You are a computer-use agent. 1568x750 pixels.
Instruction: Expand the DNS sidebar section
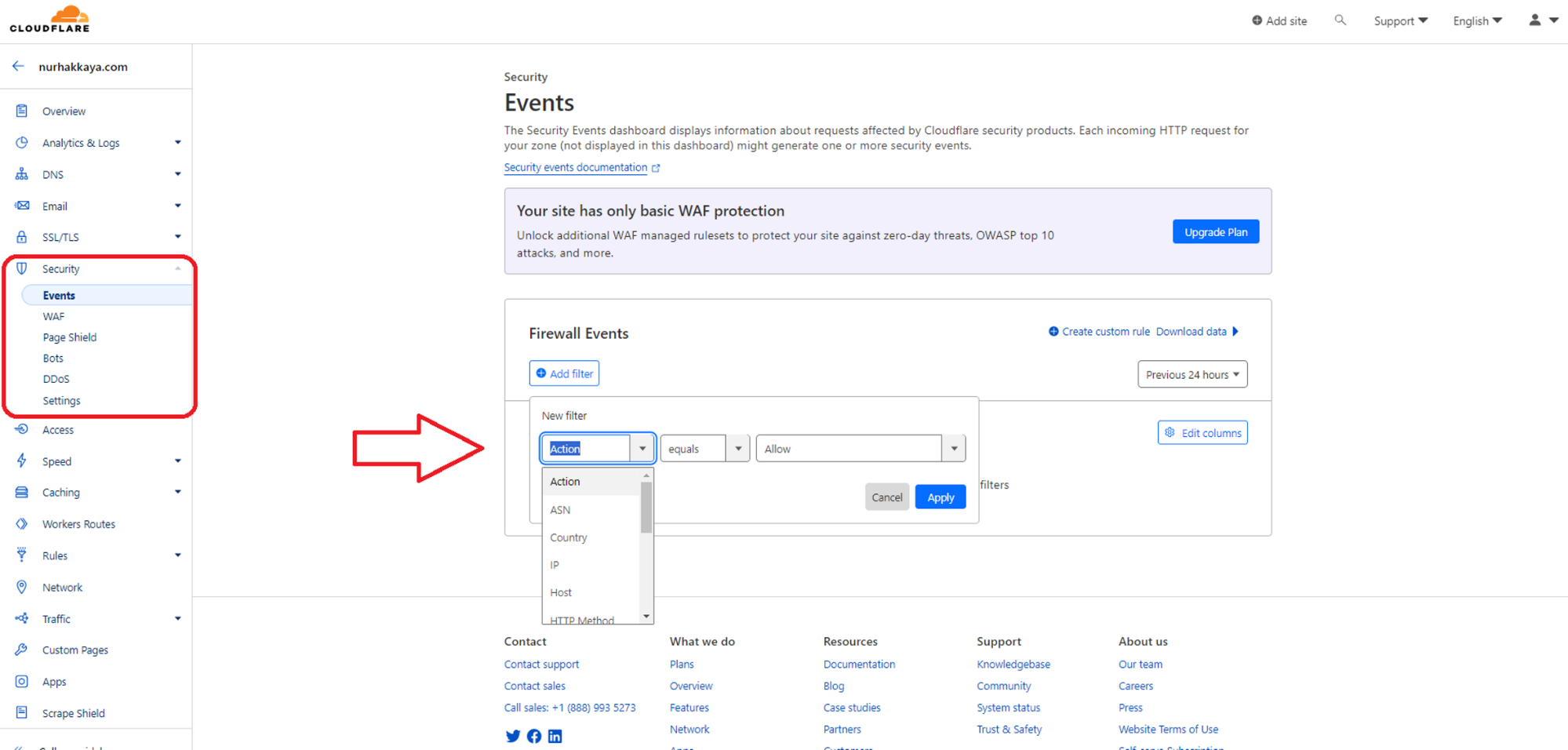pos(178,174)
